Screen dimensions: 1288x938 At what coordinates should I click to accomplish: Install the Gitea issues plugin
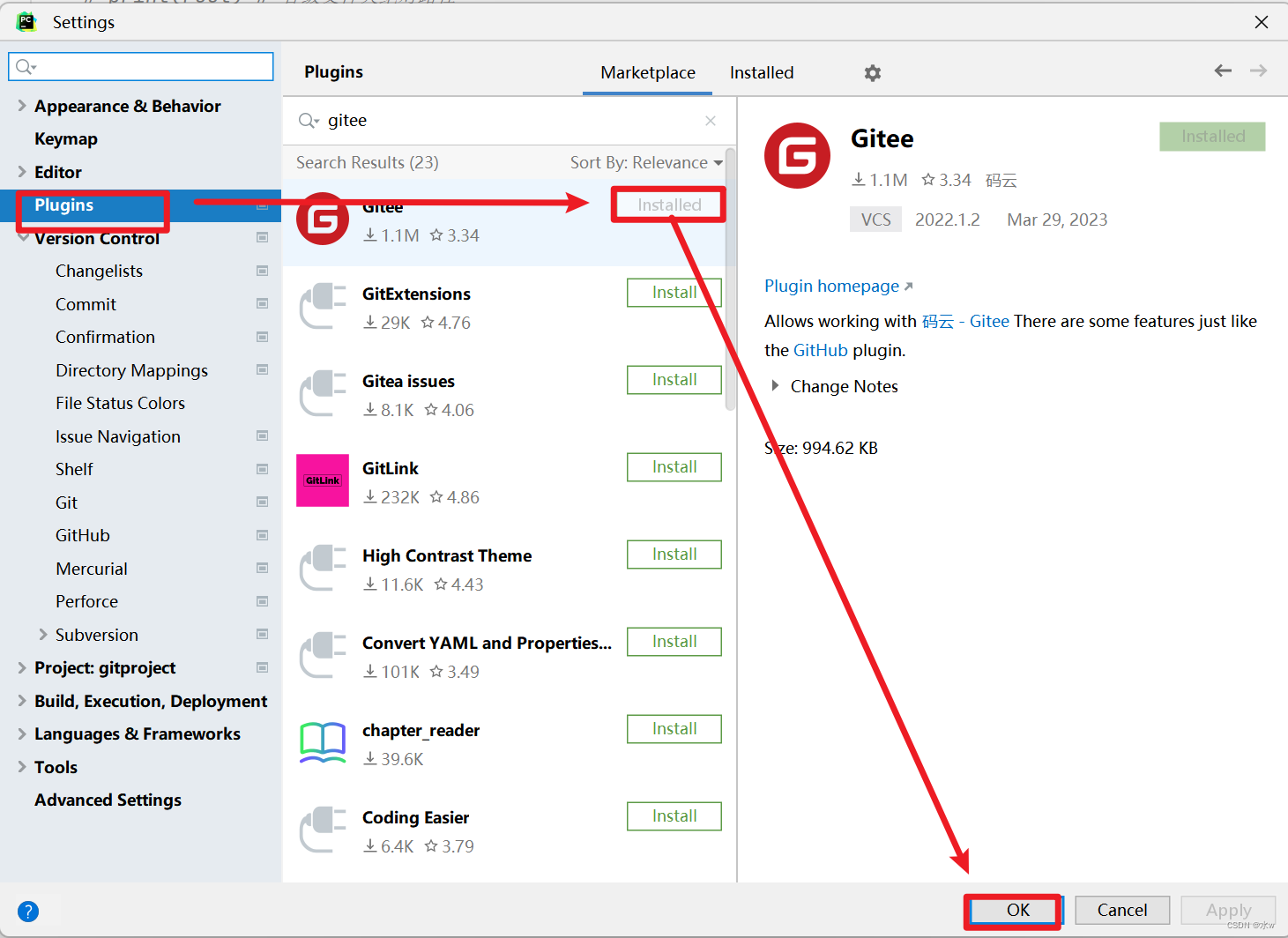coord(674,380)
